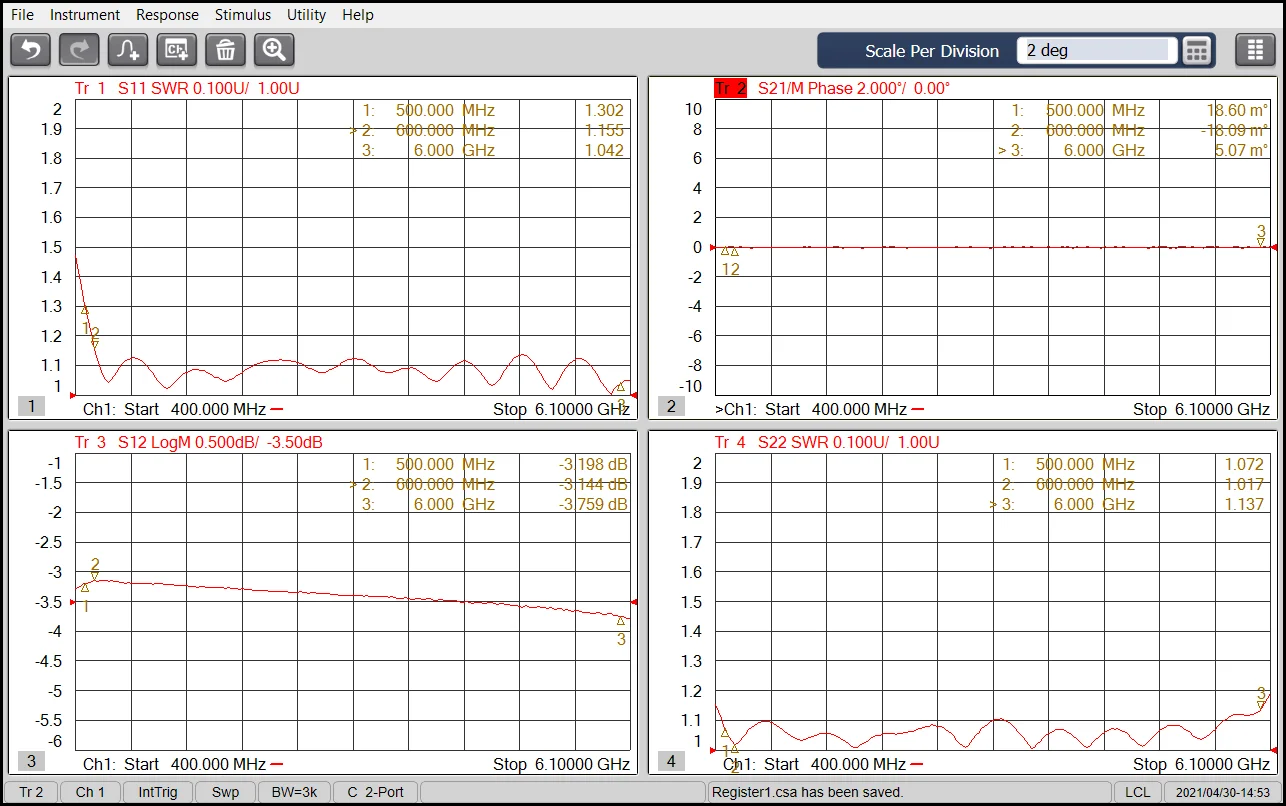Click the Zoom magnifier icon in the toolbar
The width and height of the screenshot is (1286, 806).
[274, 49]
